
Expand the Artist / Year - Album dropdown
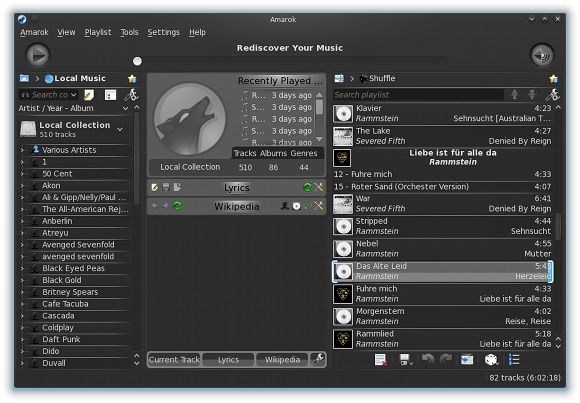(125, 108)
